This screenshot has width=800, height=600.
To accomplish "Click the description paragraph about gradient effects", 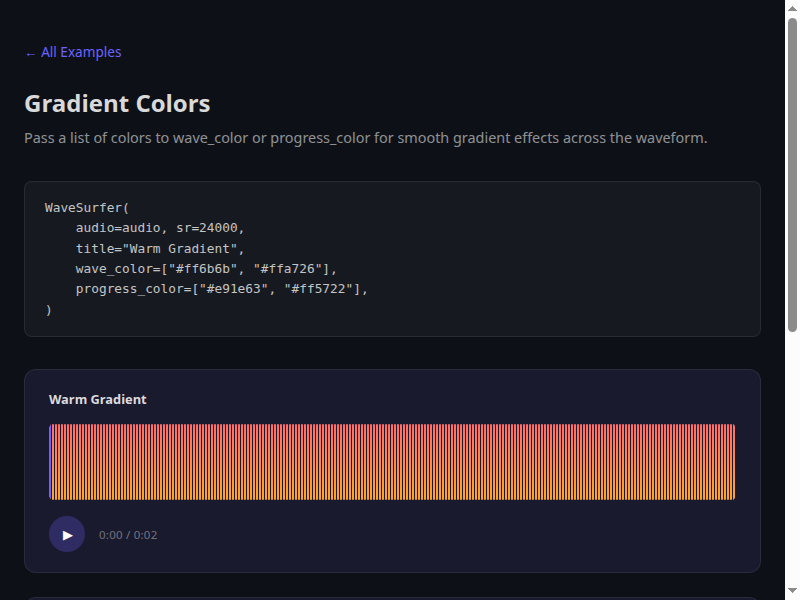I will [366, 138].
